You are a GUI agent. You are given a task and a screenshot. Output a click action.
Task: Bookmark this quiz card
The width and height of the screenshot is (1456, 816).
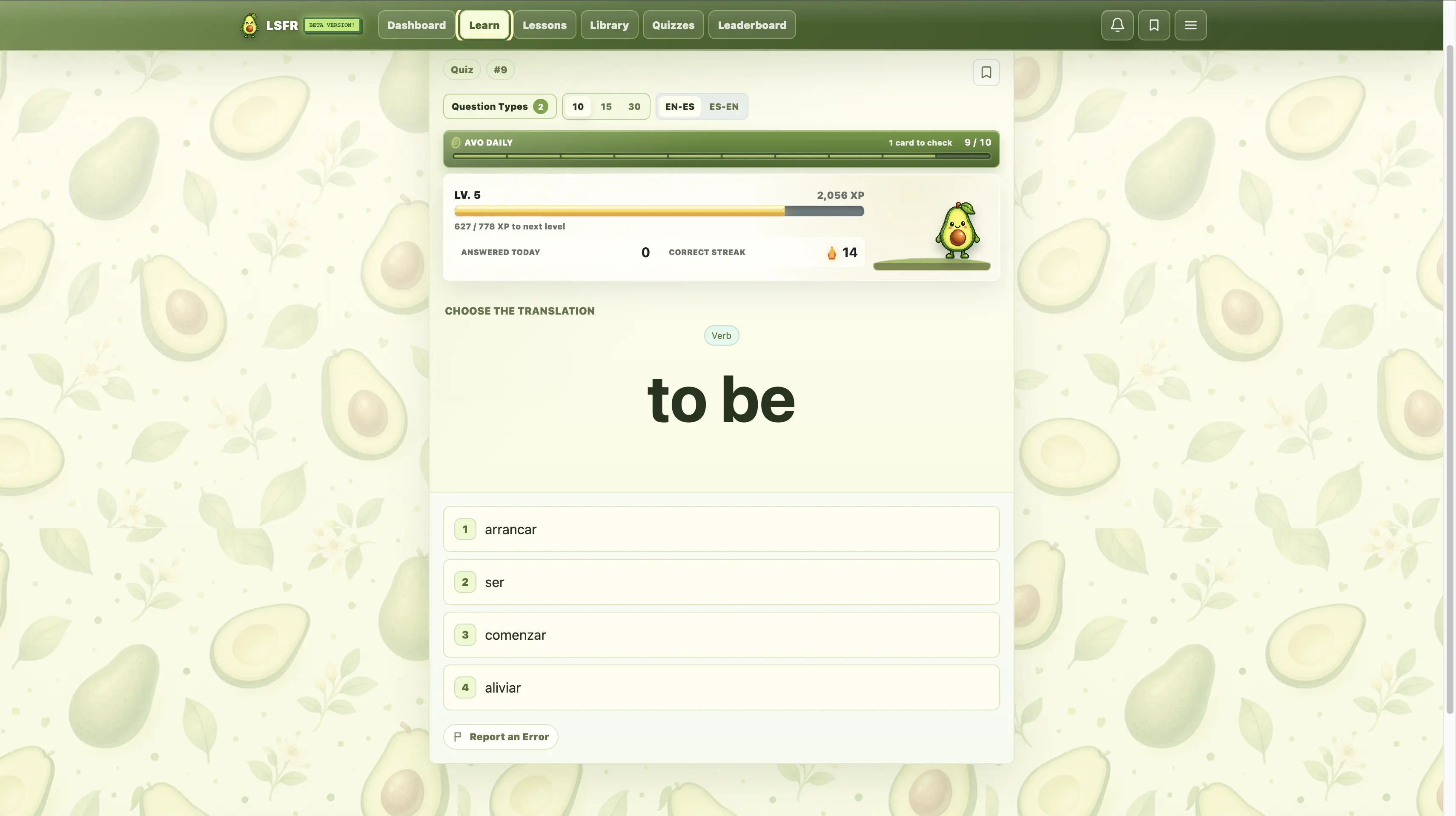986,72
